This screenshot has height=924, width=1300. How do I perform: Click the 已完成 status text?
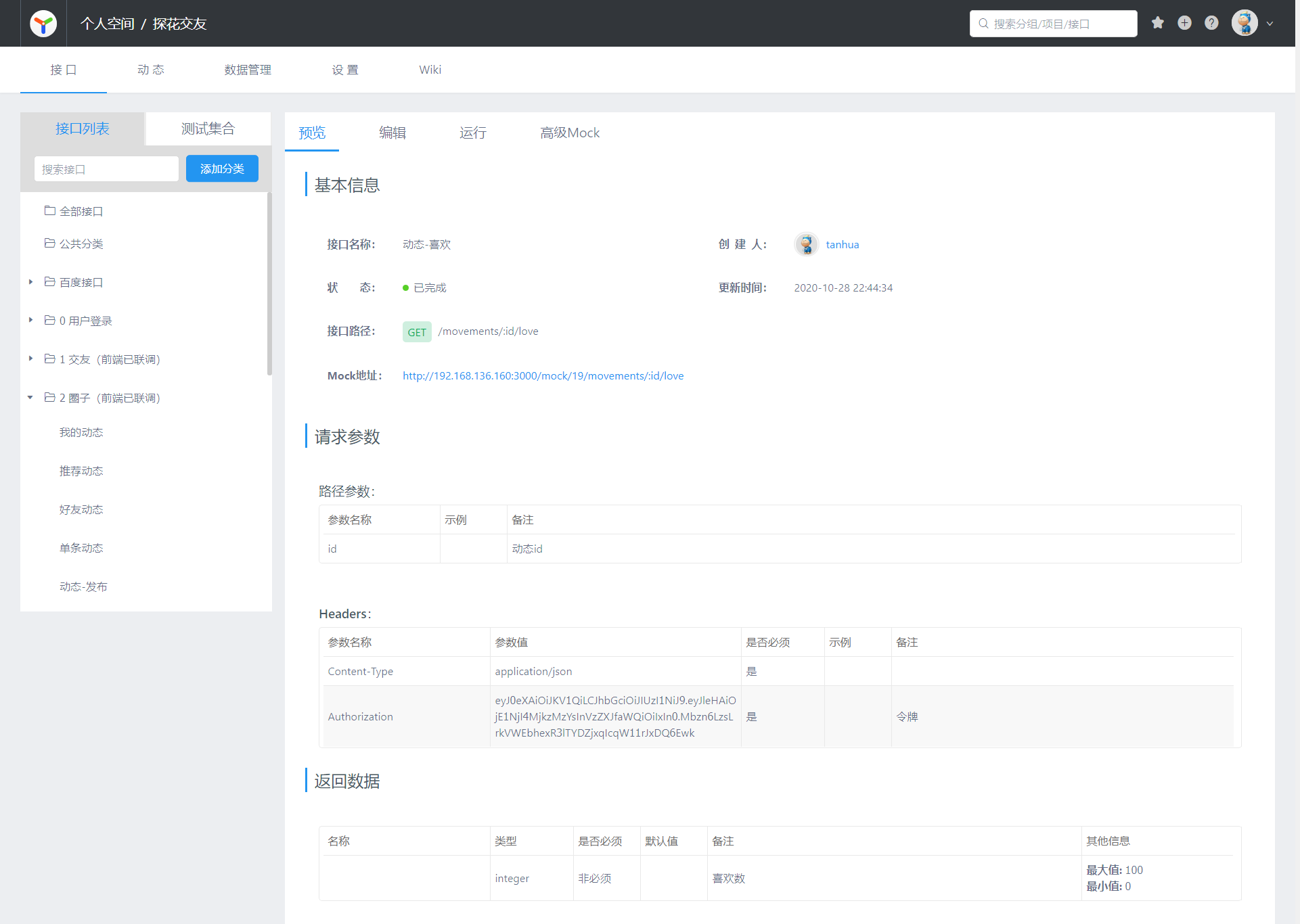click(430, 288)
